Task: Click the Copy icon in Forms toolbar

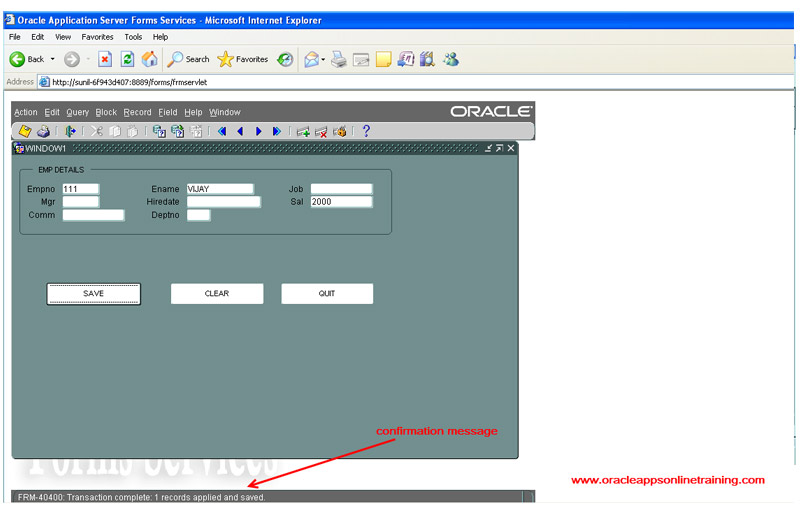Action: (115, 132)
